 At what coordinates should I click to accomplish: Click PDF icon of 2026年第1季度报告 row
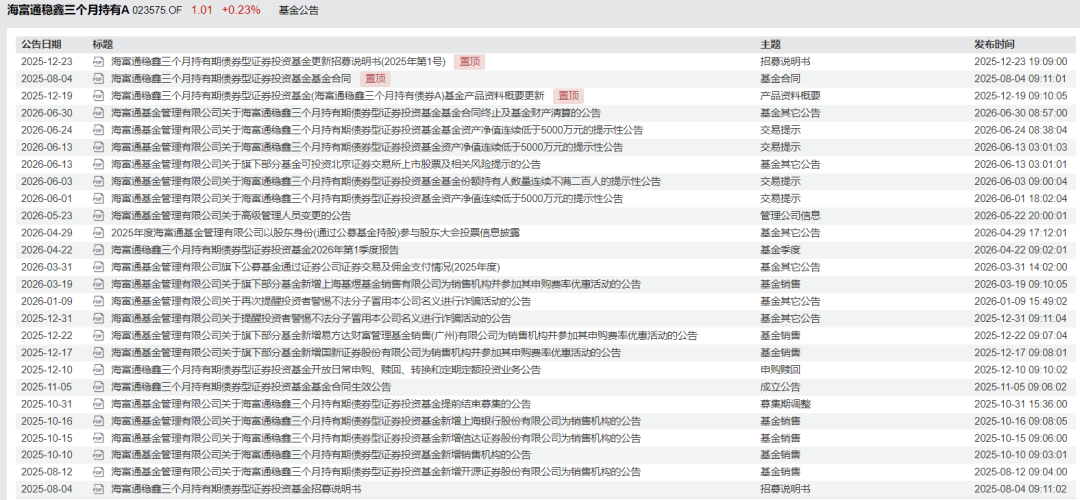98,250
